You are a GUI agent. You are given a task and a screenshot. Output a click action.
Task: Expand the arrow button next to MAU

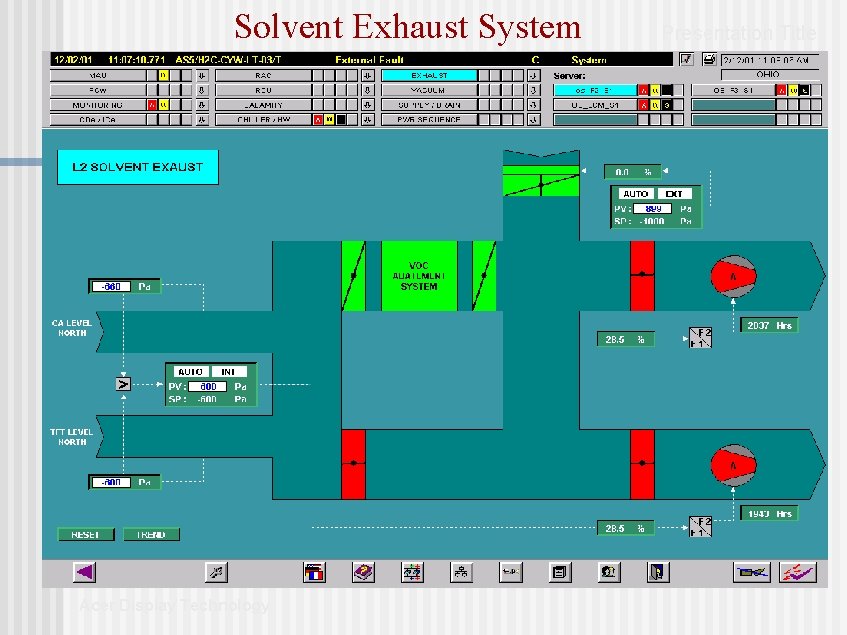(201, 76)
